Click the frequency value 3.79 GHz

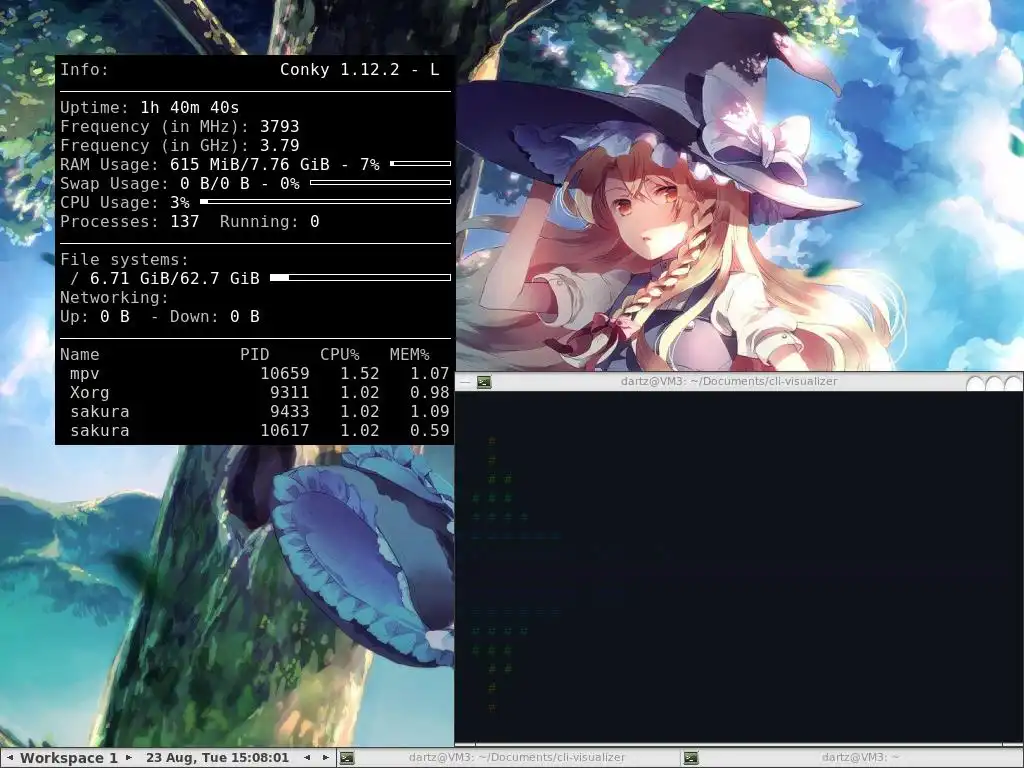point(280,146)
